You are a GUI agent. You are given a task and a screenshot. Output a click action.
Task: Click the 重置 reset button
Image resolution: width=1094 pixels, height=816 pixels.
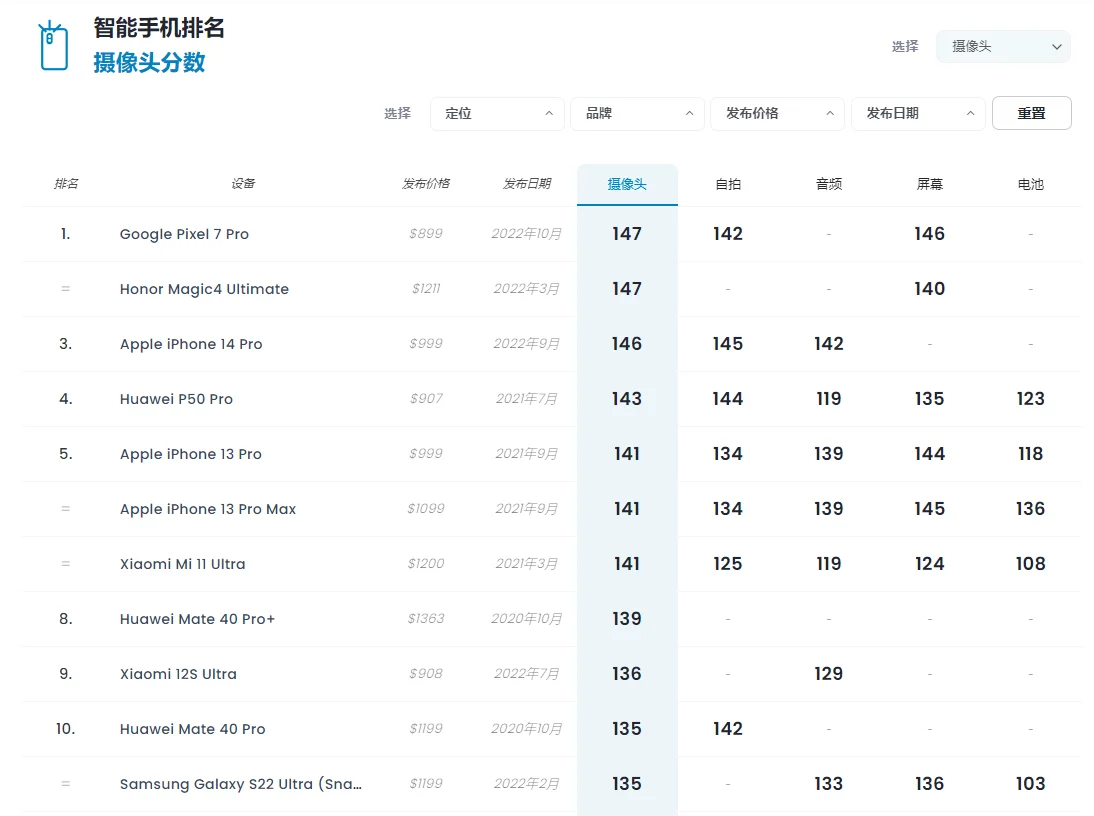pyautogui.click(x=1031, y=113)
